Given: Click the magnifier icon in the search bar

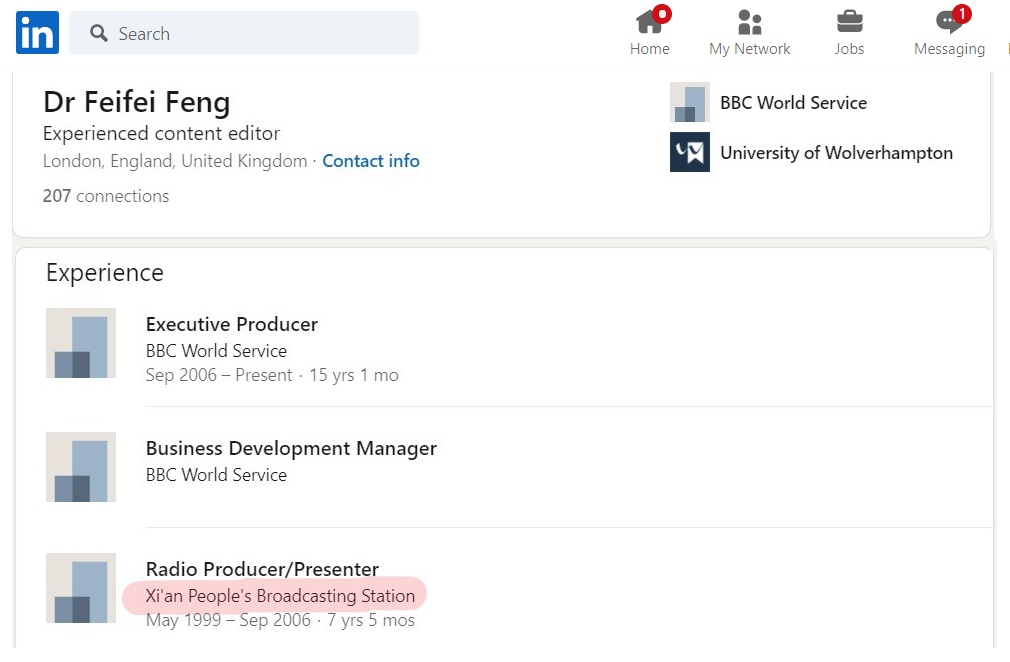Looking at the screenshot, I should pos(99,33).
